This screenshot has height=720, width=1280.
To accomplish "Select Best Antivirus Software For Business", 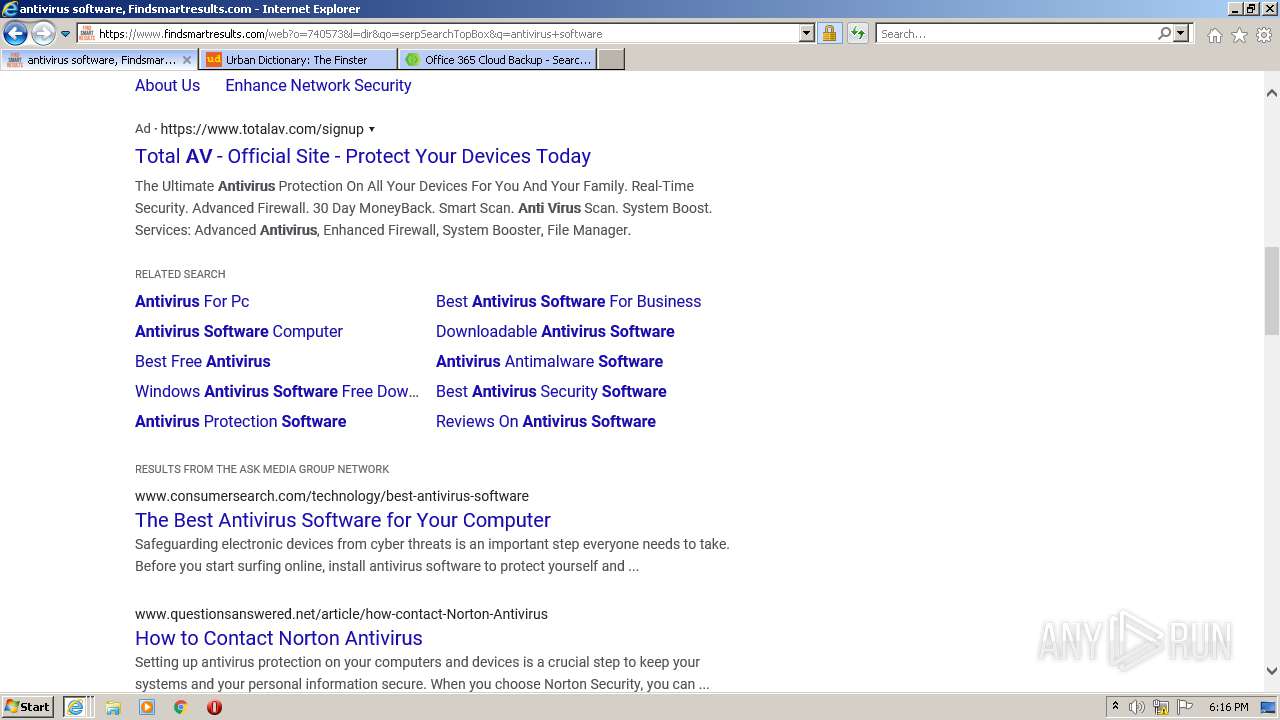I will 568,301.
